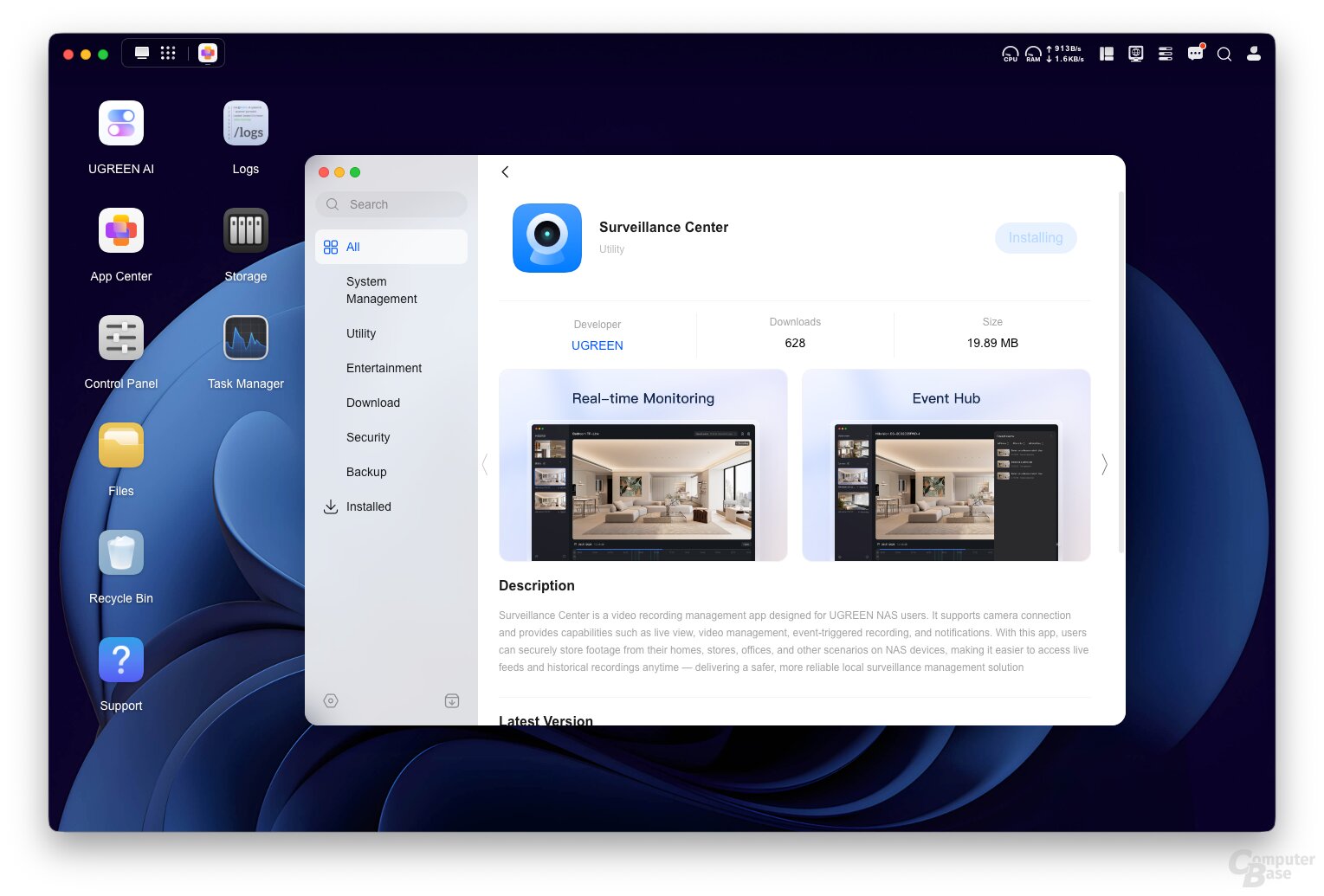Image resolution: width=1324 pixels, height=896 pixels.
Task: View network upload and download speed
Action: (1065, 54)
